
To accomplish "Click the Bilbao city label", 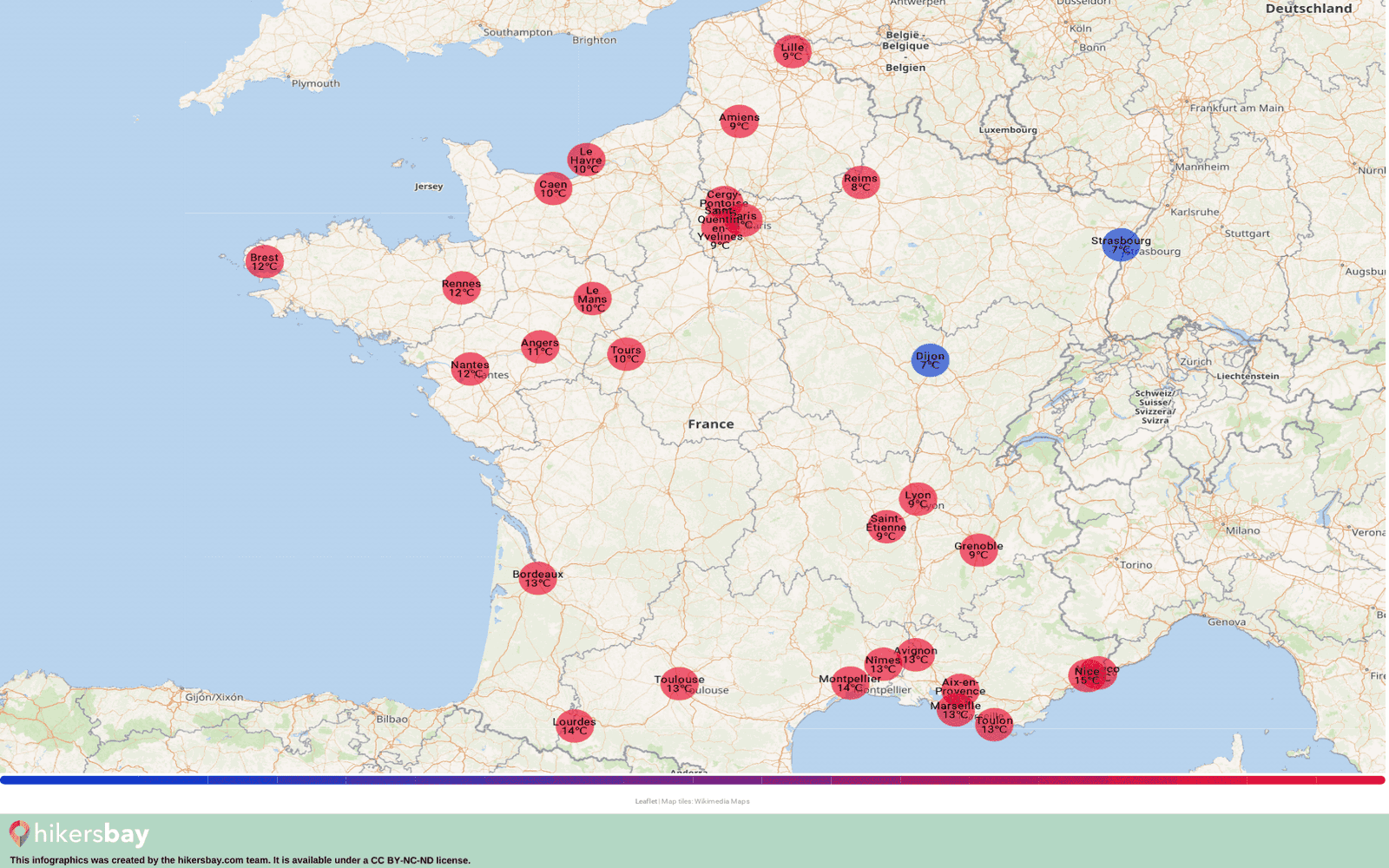I will tap(392, 720).
